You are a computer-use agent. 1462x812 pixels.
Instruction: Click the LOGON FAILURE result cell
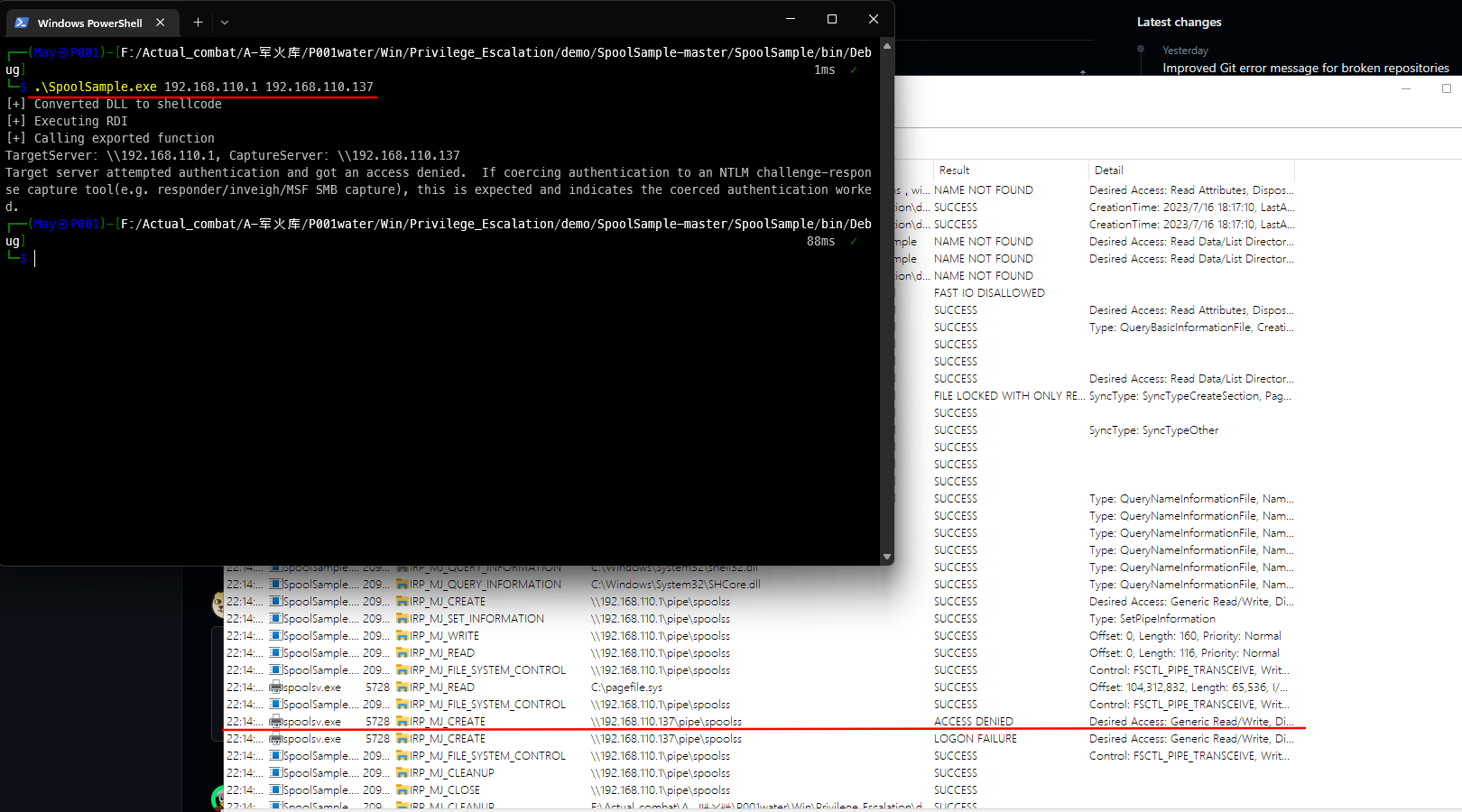[976, 738]
